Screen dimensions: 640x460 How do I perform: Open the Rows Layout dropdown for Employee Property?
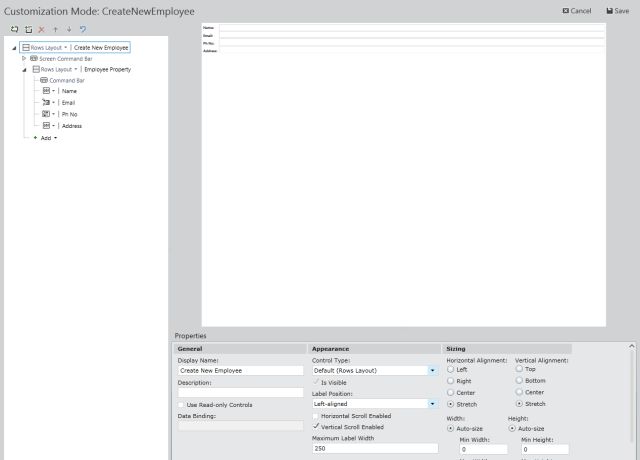76,69
